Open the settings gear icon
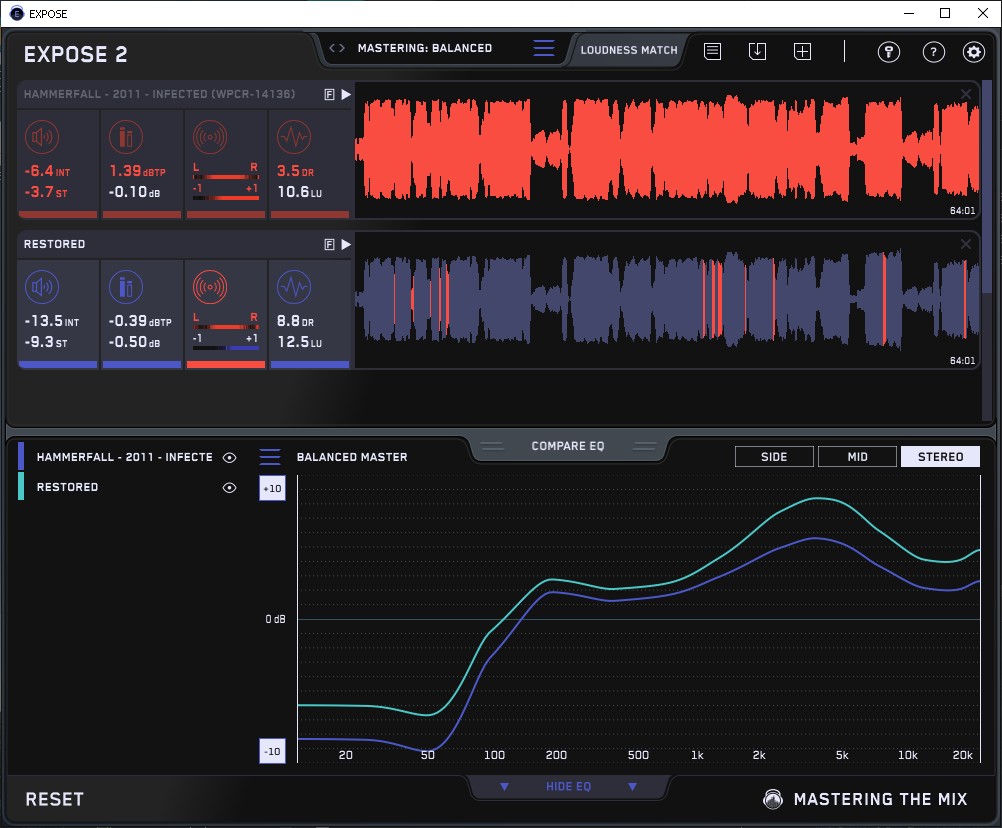The height and width of the screenshot is (828, 1002). click(x=974, y=52)
